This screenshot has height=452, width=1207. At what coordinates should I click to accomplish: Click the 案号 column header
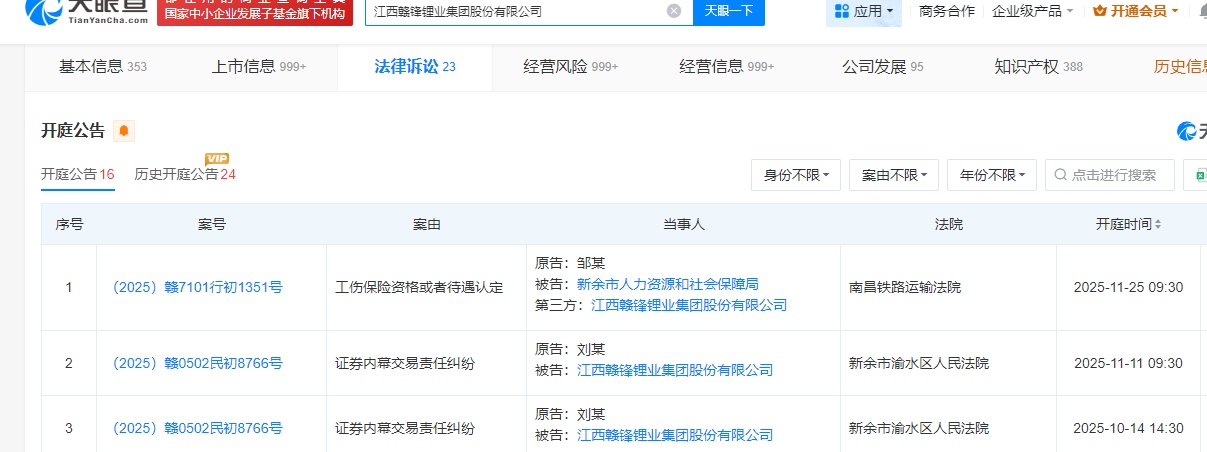(x=212, y=225)
